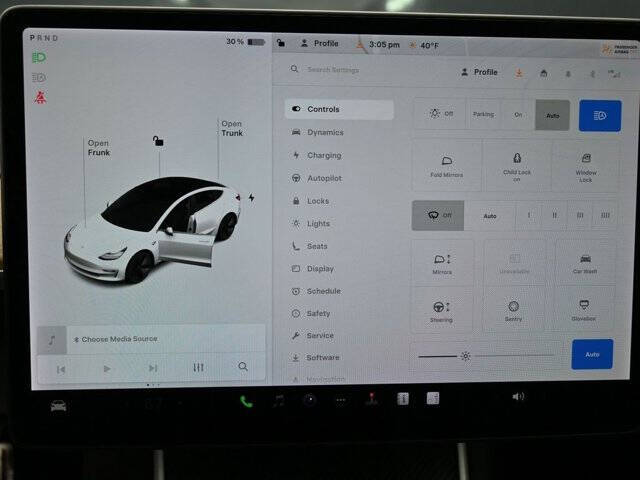Set wipers to speed III
Image resolution: width=640 pixels, height=480 pixels.
(580, 215)
